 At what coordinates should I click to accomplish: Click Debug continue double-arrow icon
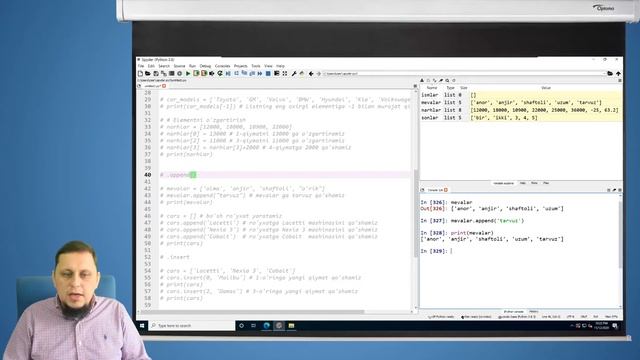(260, 73)
